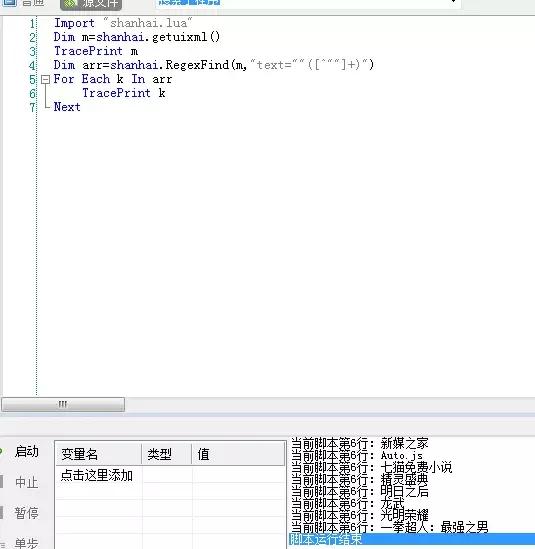The image size is (535, 549).
Task: Select the output line 明日之后
Action: tap(360, 491)
